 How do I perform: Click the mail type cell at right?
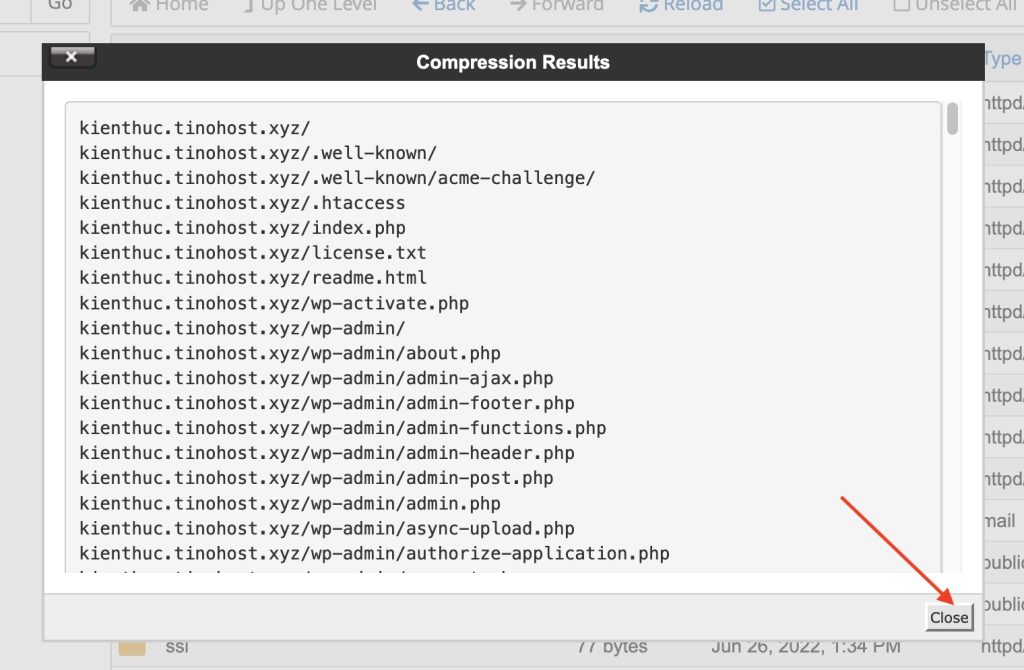tap(1000, 521)
